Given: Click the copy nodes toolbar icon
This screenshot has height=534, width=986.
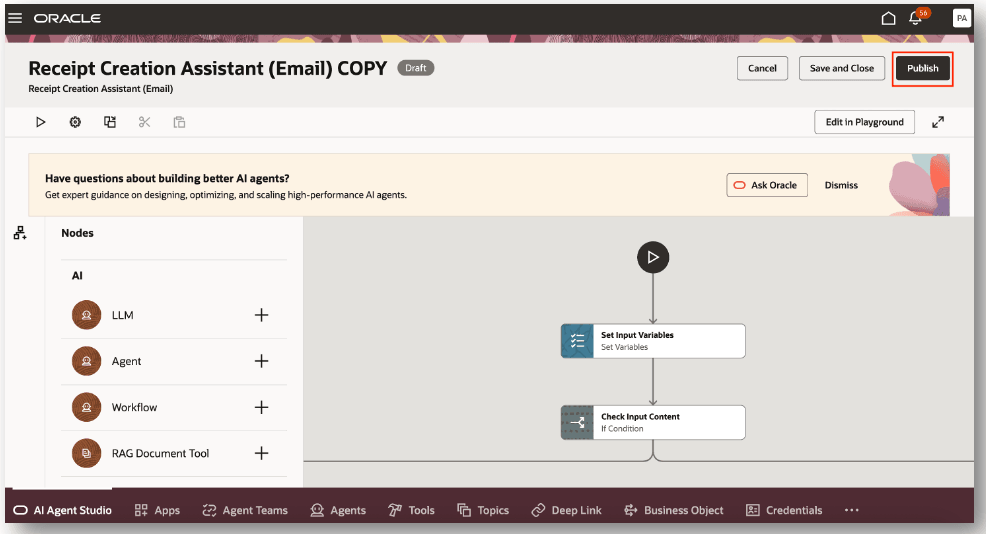Looking at the screenshot, I should pyautogui.click(x=110, y=122).
